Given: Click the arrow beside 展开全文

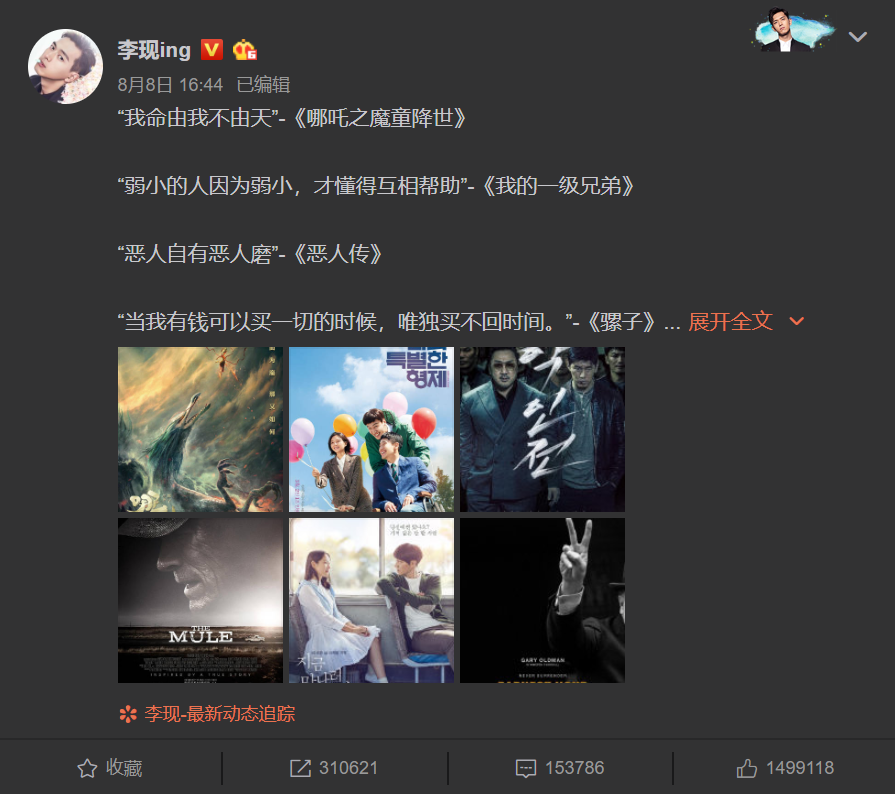Looking at the screenshot, I should point(796,321).
